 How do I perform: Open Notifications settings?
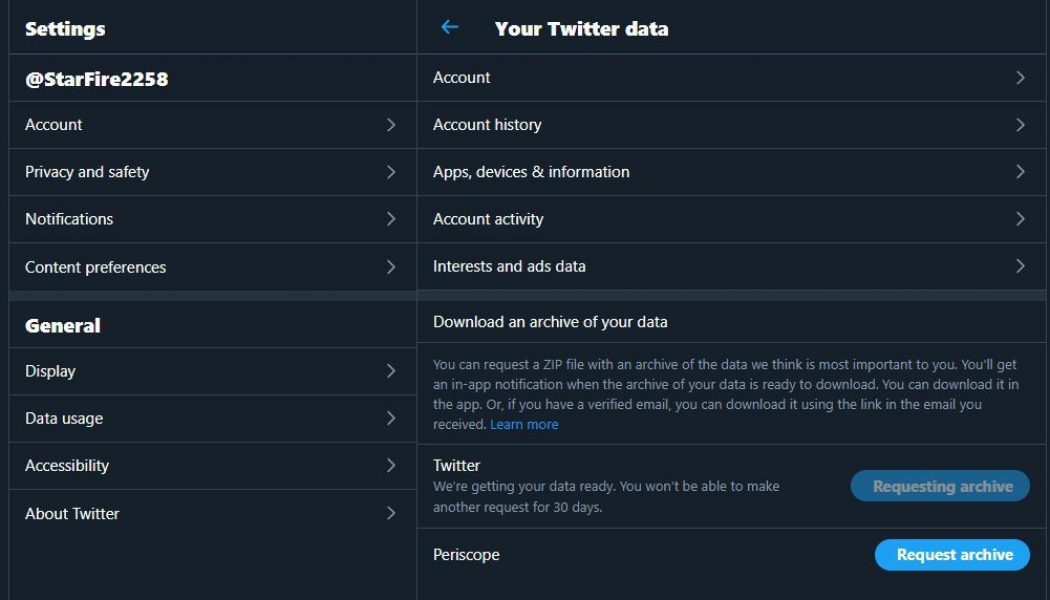(x=69, y=218)
